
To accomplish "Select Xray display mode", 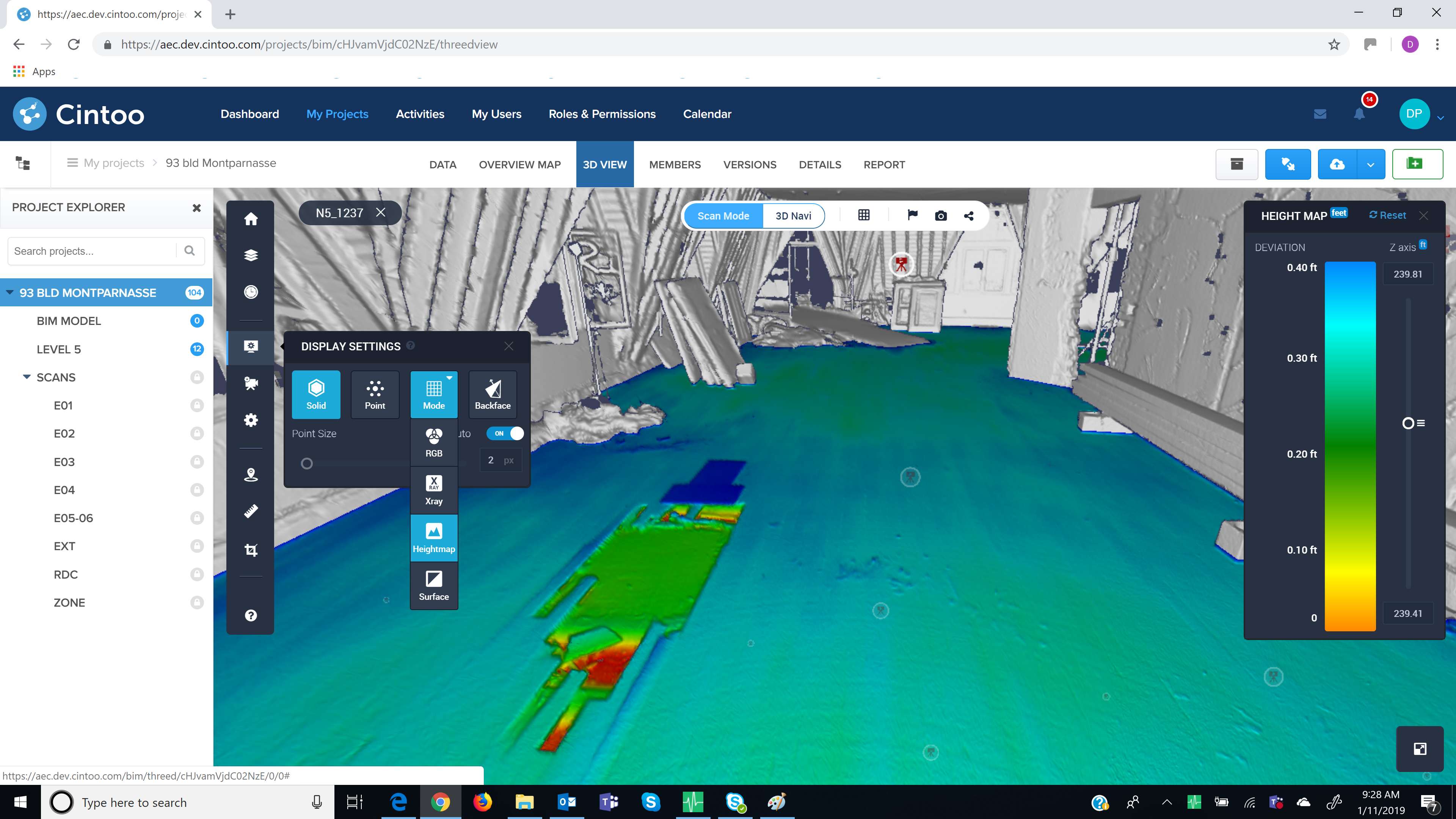I will click(x=433, y=490).
